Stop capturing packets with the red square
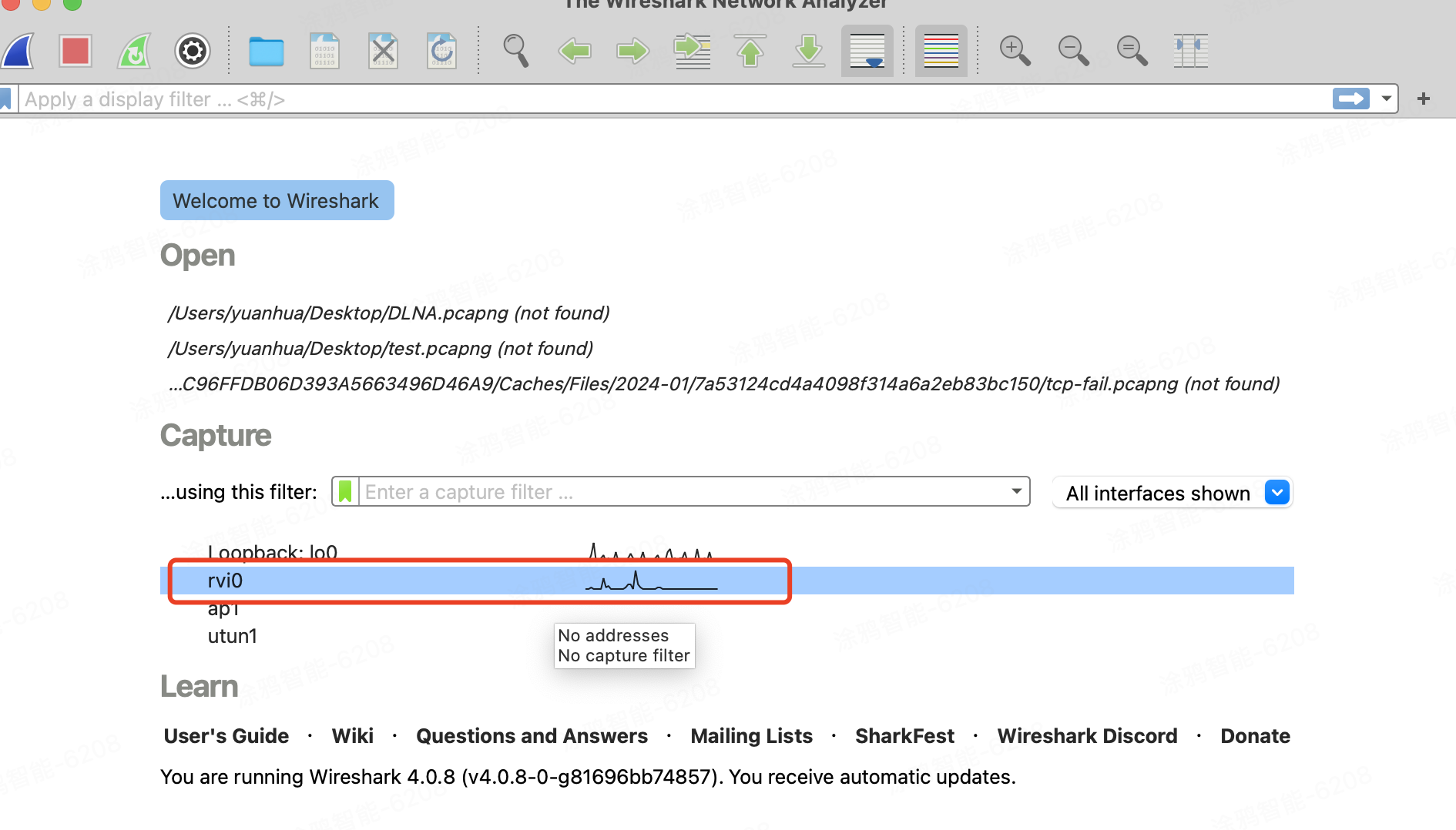This screenshot has width=1456, height=830. (x=75, y=52)
